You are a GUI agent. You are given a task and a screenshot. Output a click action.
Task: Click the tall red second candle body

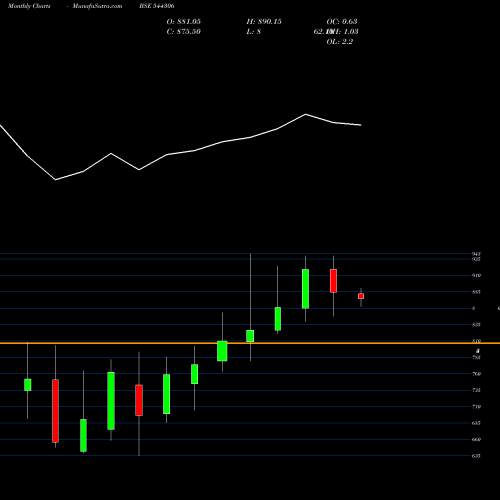(55, 411)
